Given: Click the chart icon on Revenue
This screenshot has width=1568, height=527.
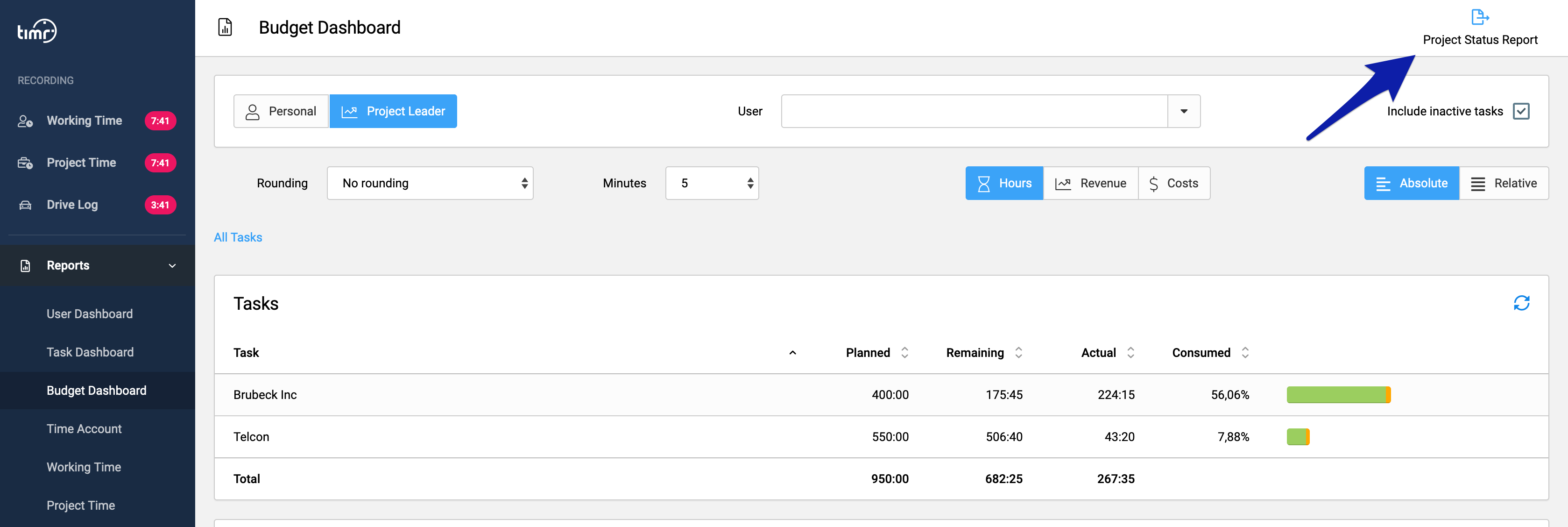Looking at the screenshot, I should coord(1063,184).
